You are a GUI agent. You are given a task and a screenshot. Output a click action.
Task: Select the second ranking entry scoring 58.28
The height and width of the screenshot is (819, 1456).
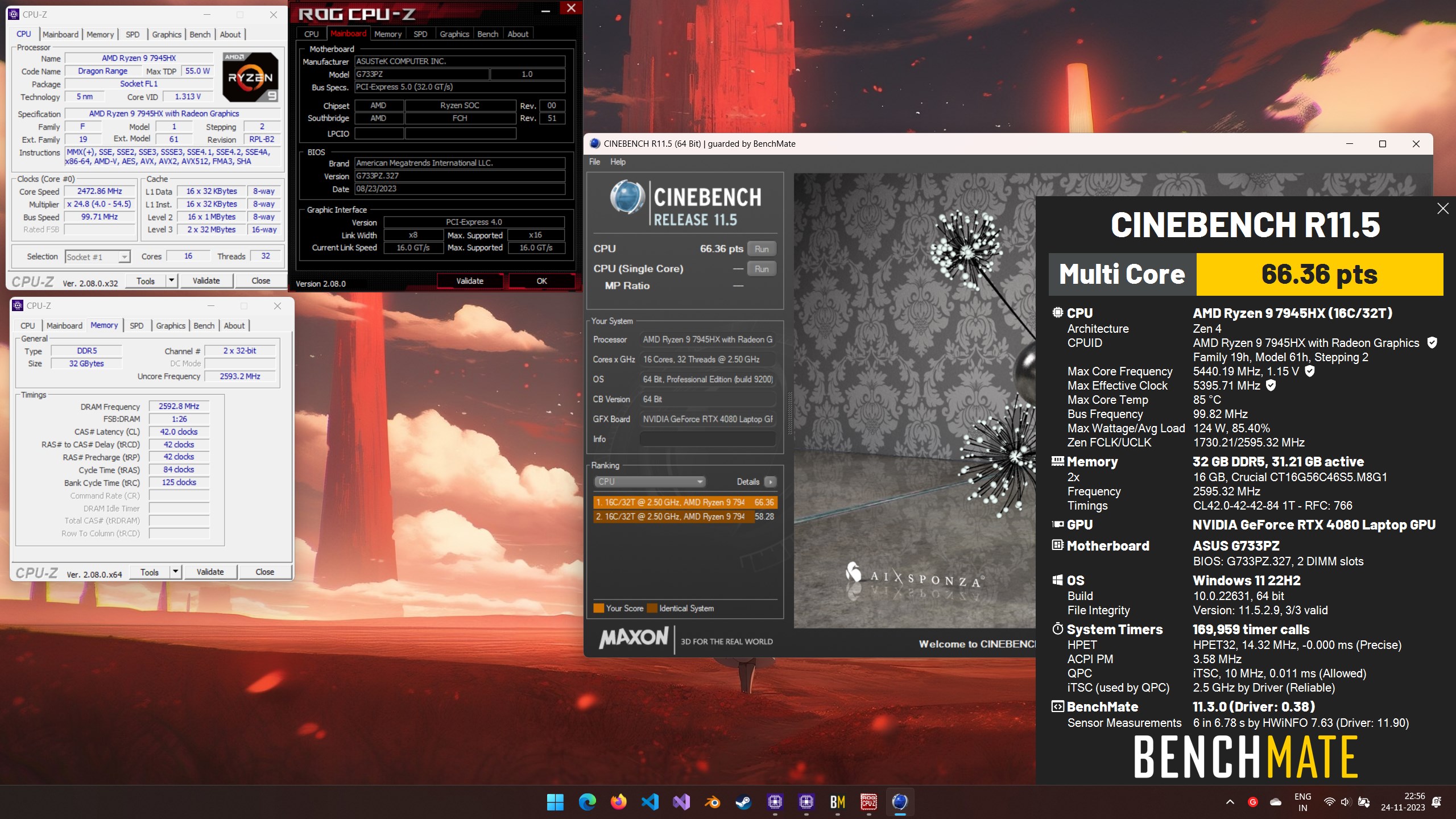click(685, 516)
